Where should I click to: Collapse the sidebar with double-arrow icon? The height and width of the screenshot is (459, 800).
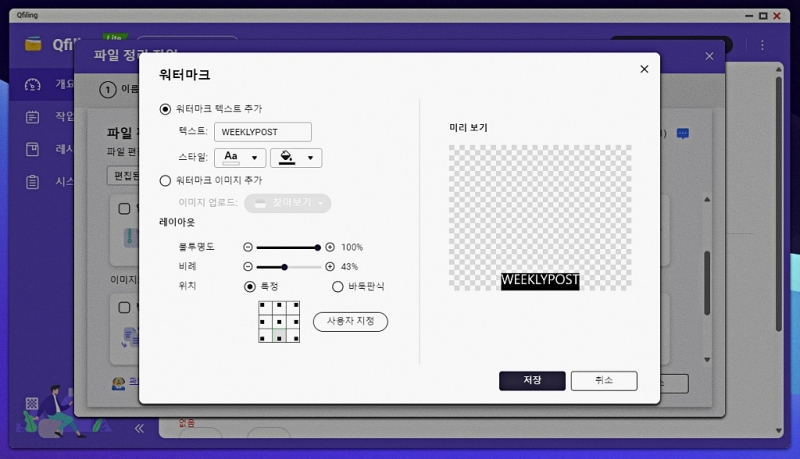tap(140, 428)
